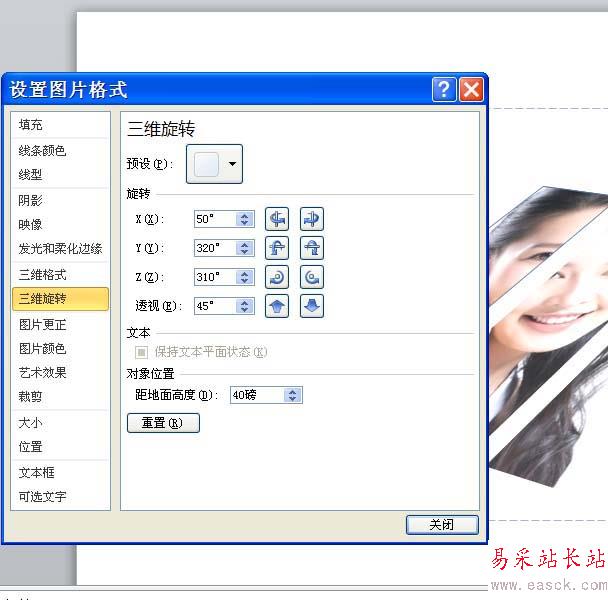This screenshot has height=600, width=608.
Task: Click the 关闭 close button
Action: click(442, 525)
